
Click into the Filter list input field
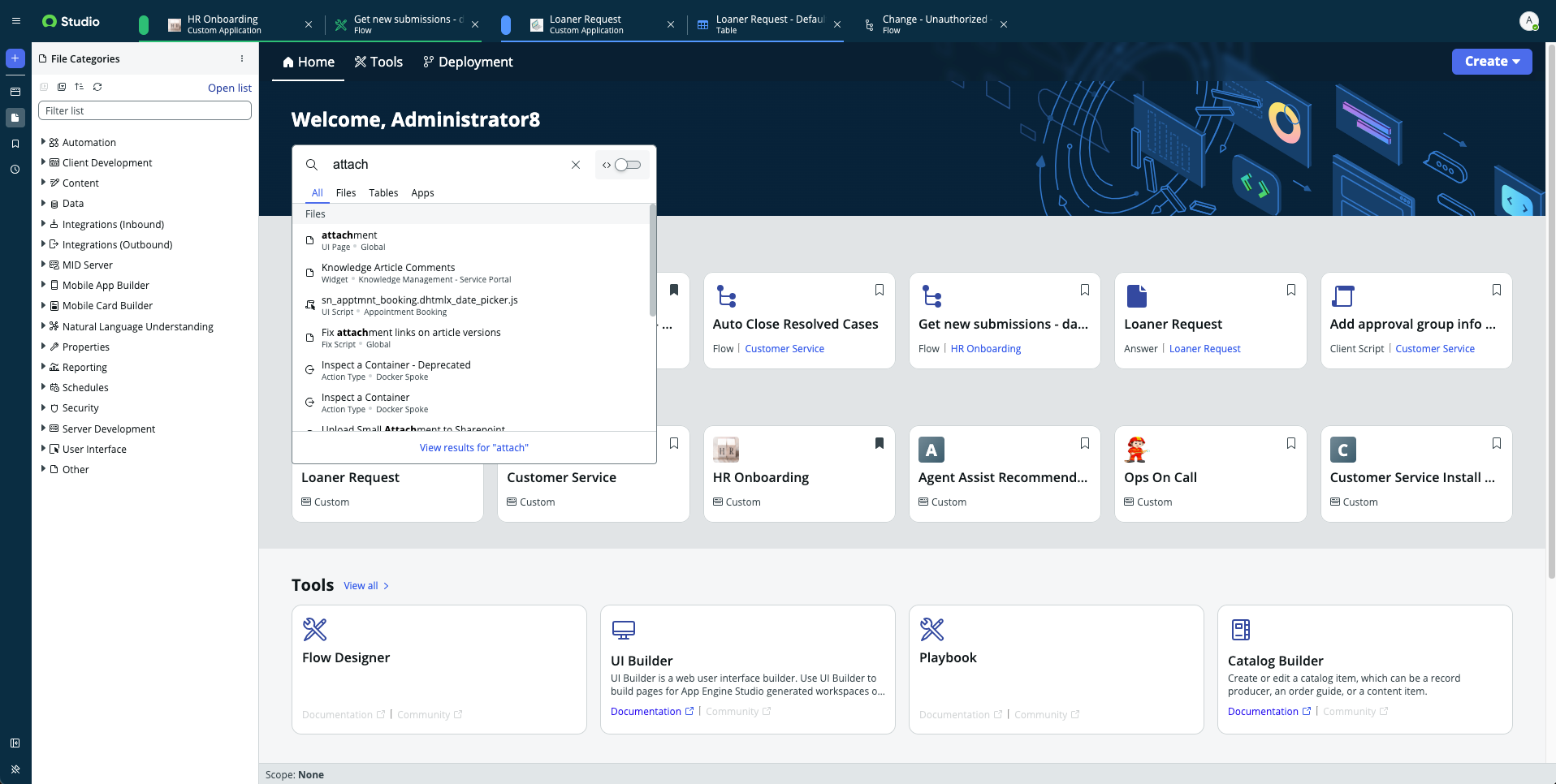145,111
